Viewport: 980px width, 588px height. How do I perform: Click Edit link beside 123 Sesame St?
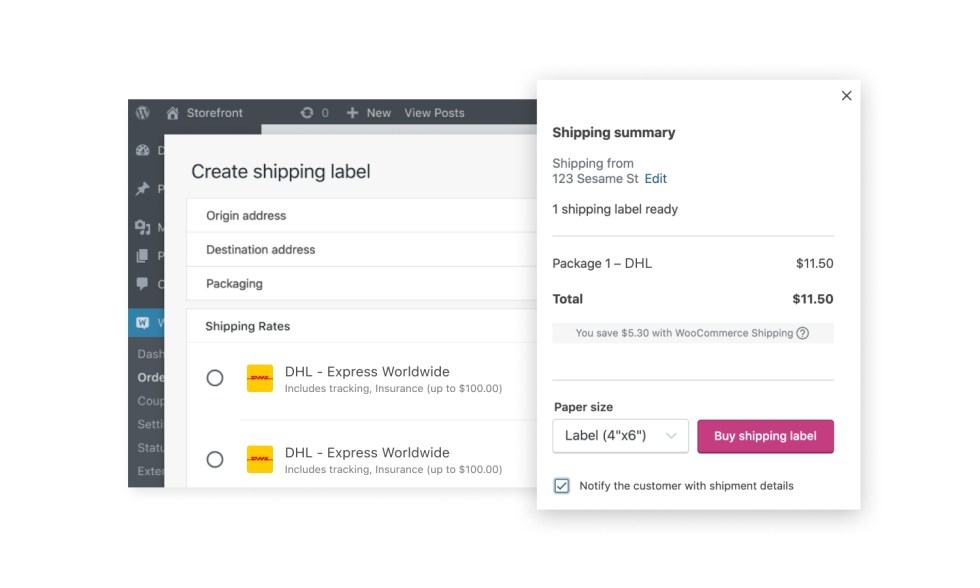(x=655, y=179)
